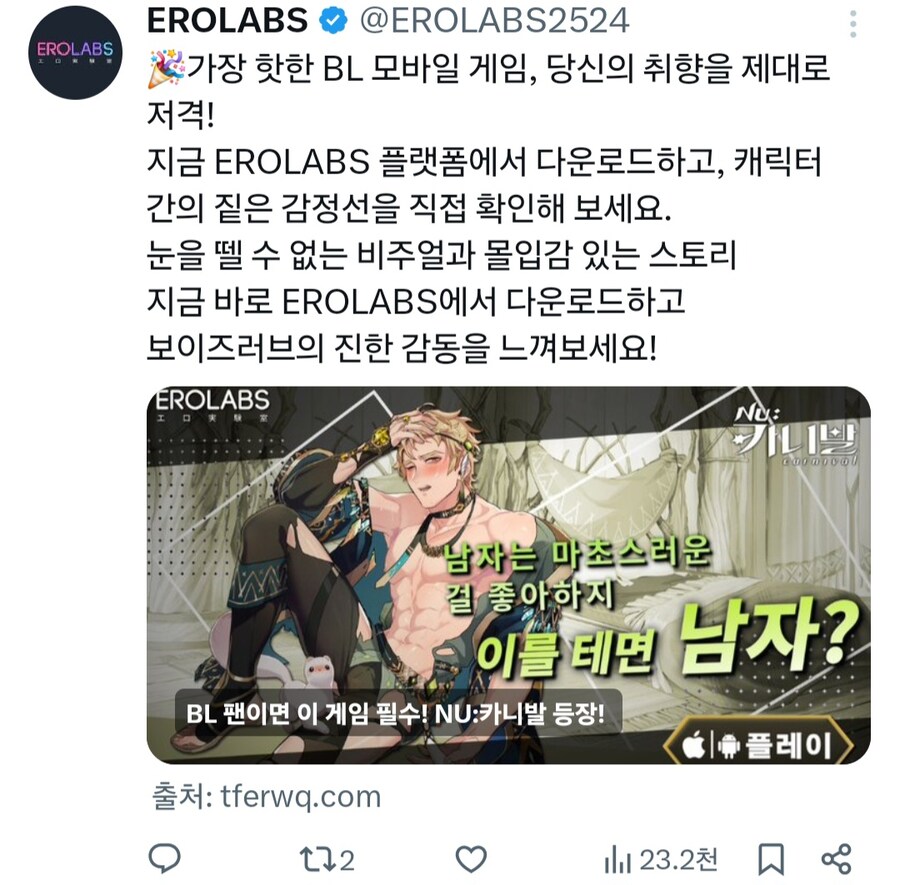Select the green 남자? headline text

(x=768, y=636)
